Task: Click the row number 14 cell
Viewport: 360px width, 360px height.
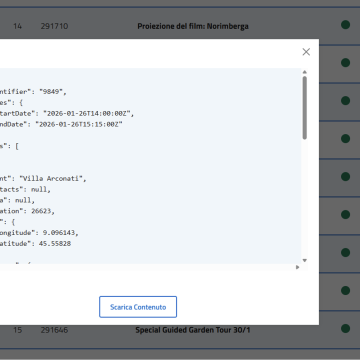Action: [x=17, y=26]
